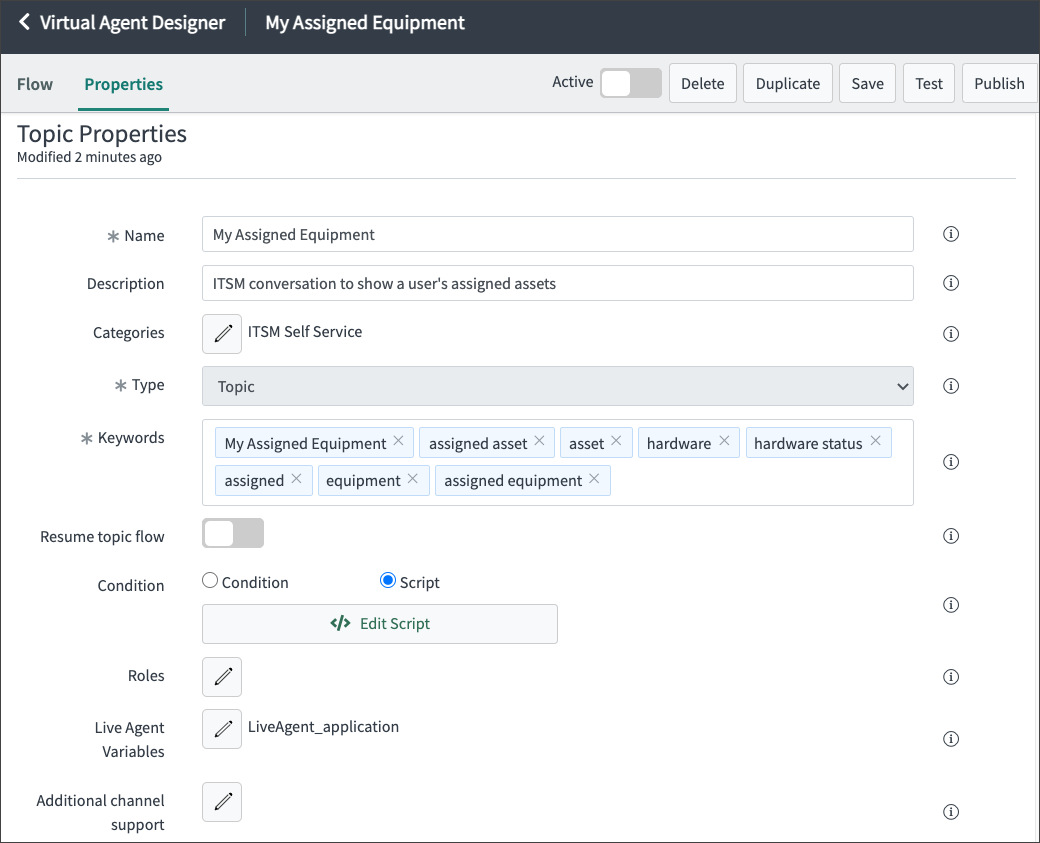The image size is (1040, 843).
Task: Open the Categories edit pencil icon
Action: tap(221, 333)
